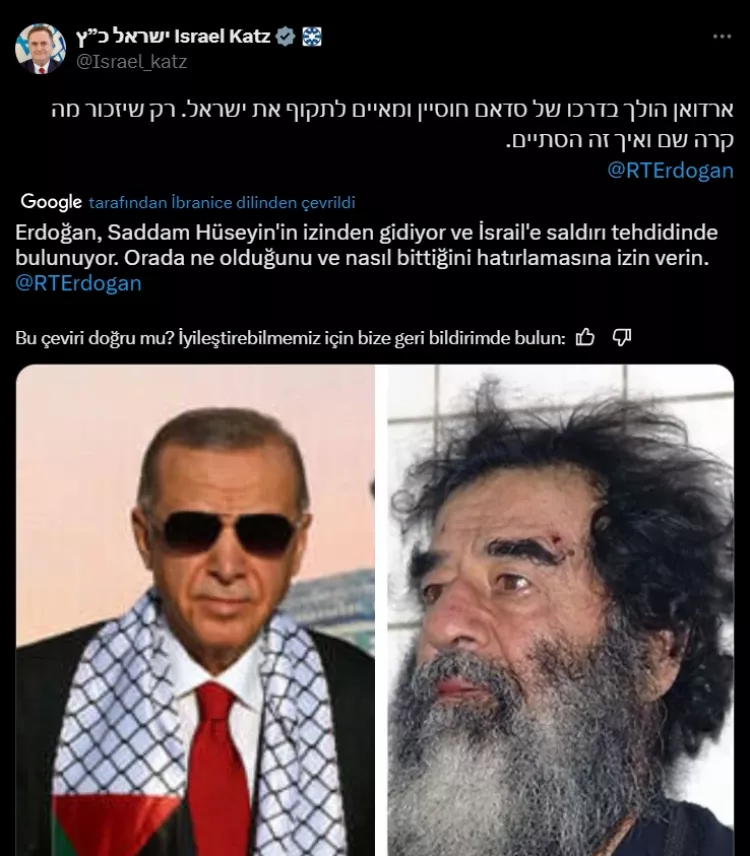Give a thumbs down to the translation
Viewport: 750px width, 856px height.
622,338
